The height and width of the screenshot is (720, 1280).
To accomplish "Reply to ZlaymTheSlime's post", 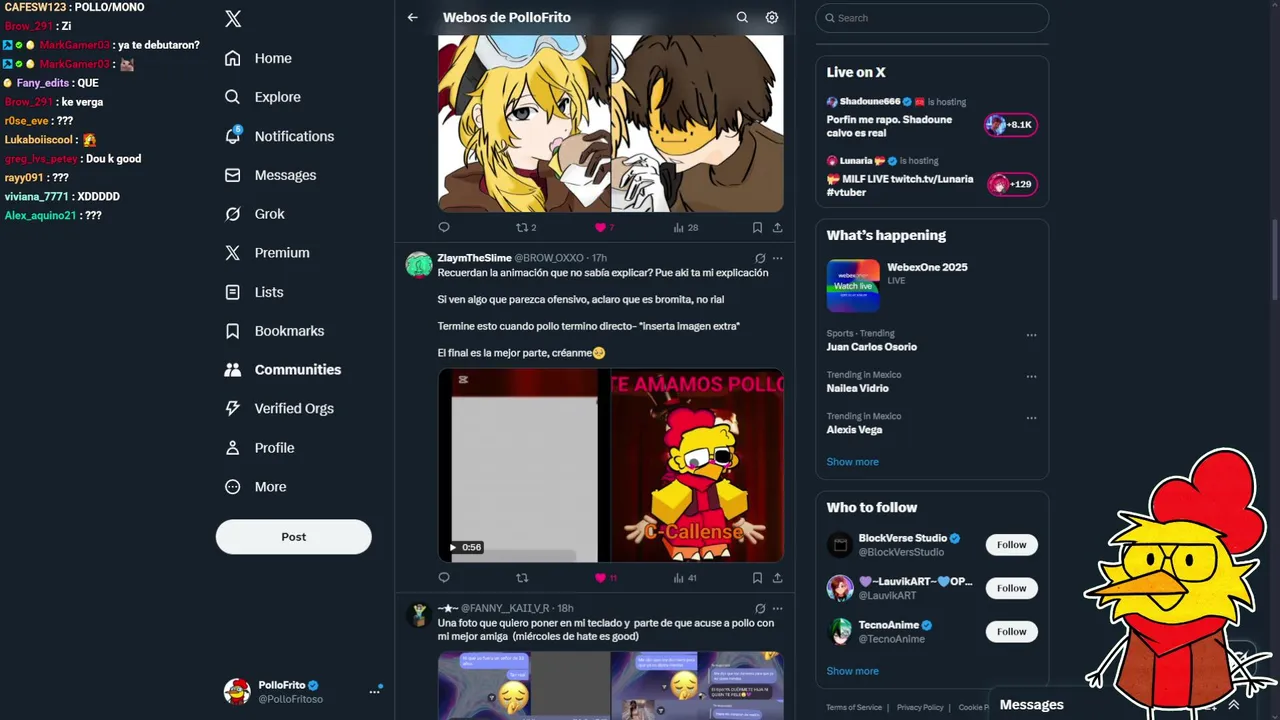I will click(x=444, y=578).
